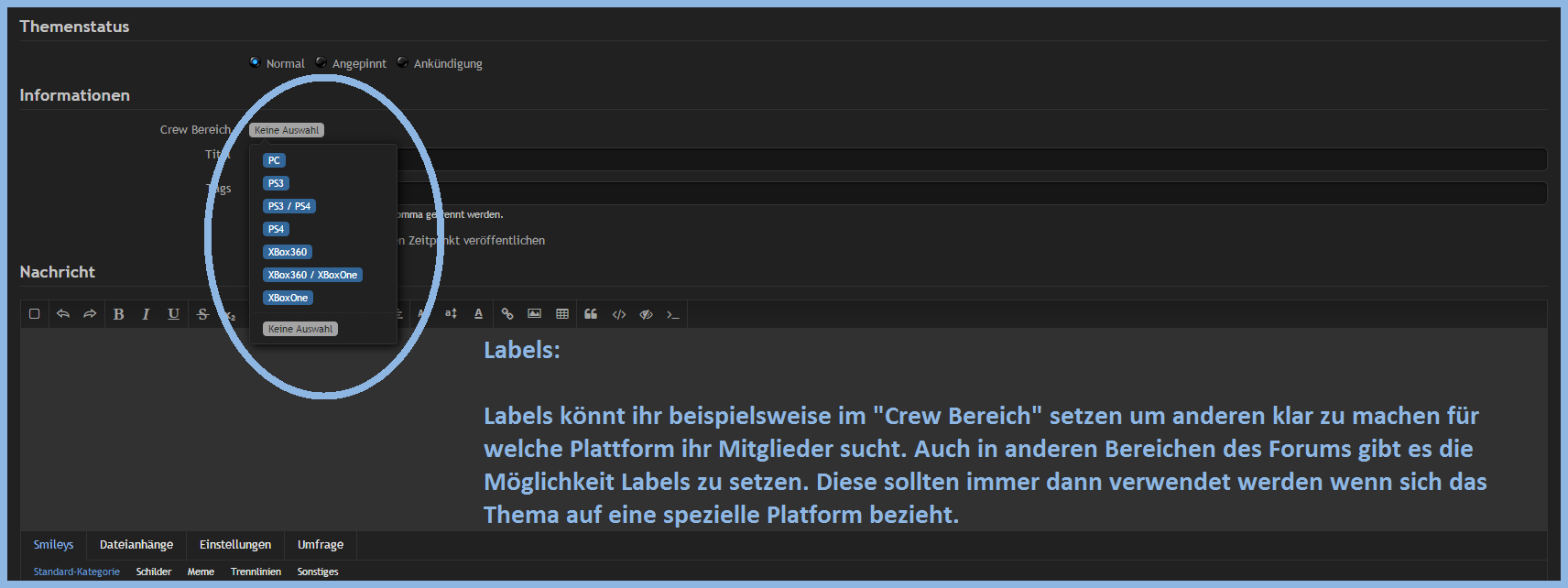Insert a table in editor
Viewport: 1568px width, 588px height.
coord(562,314)
